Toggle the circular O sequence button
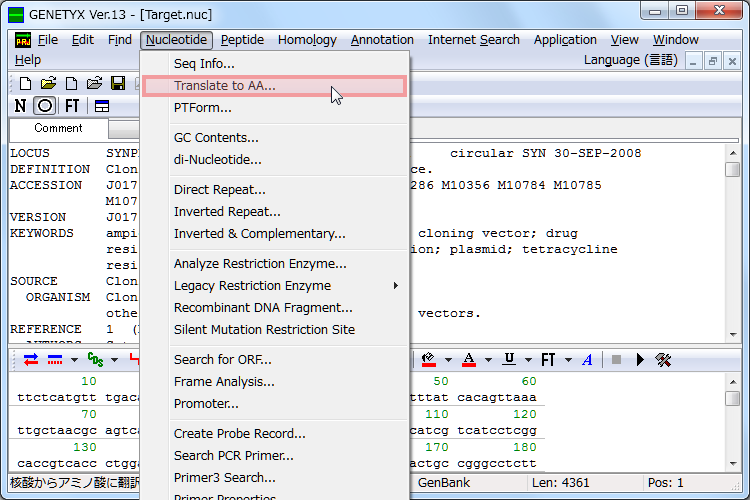This screenshot has height=500, width=750. click(44, 106)
